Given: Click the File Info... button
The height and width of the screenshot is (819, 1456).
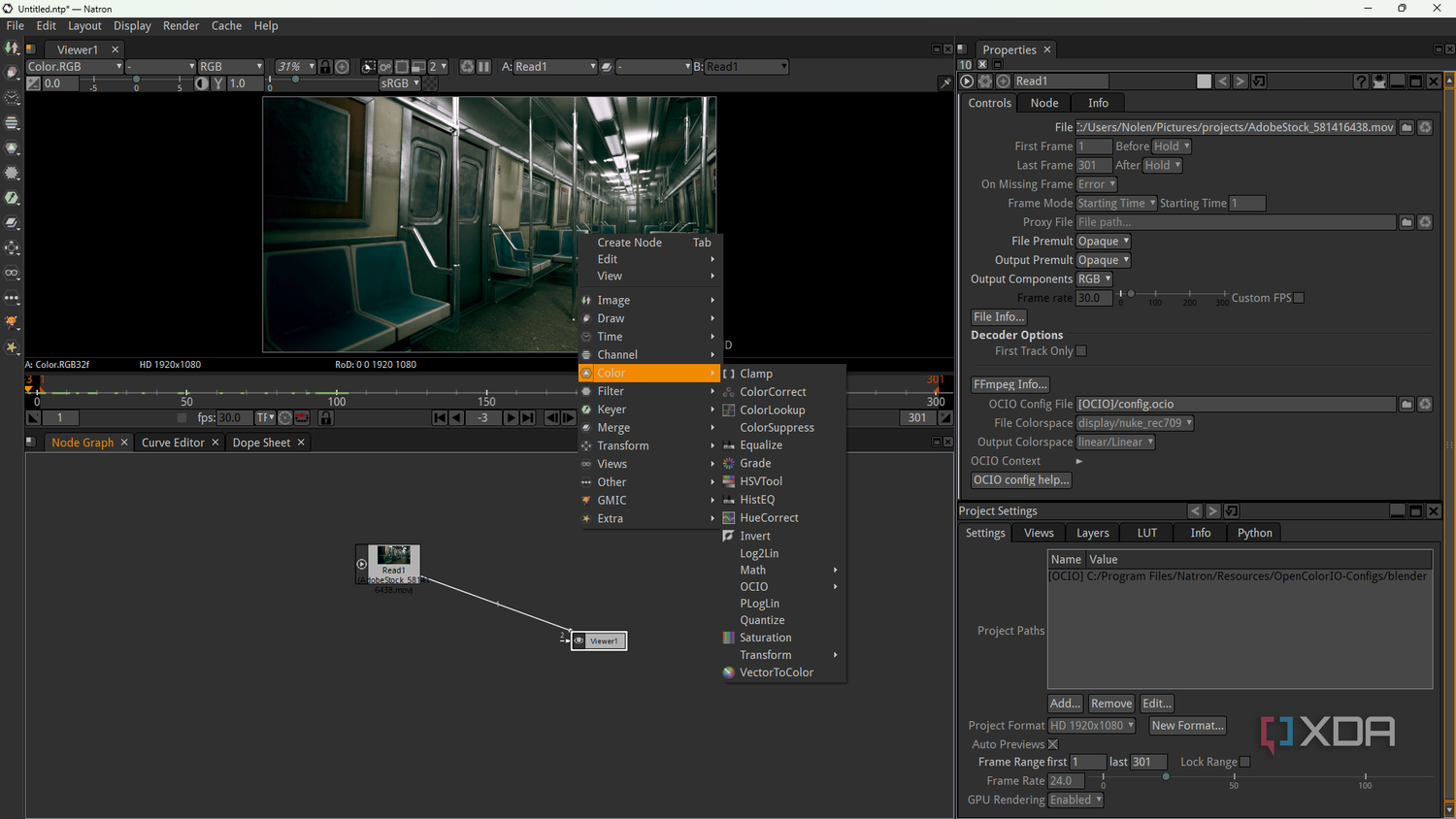Looking at the screenshot, I should point(999,317).
